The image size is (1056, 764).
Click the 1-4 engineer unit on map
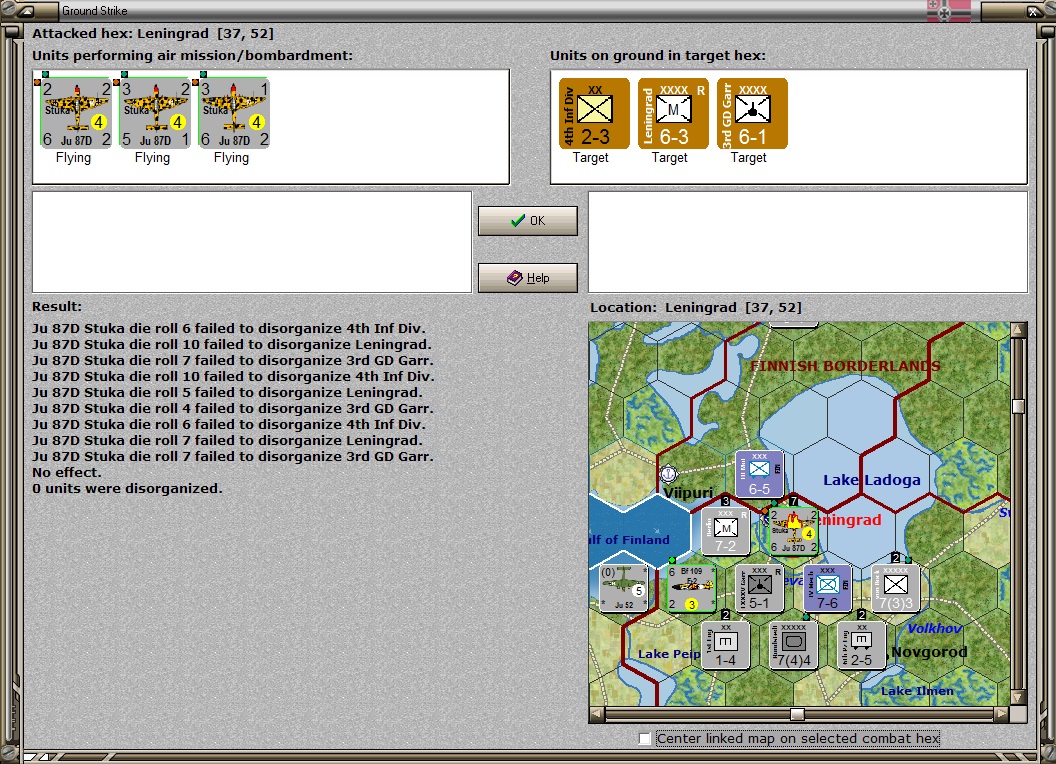coord(725,645)
